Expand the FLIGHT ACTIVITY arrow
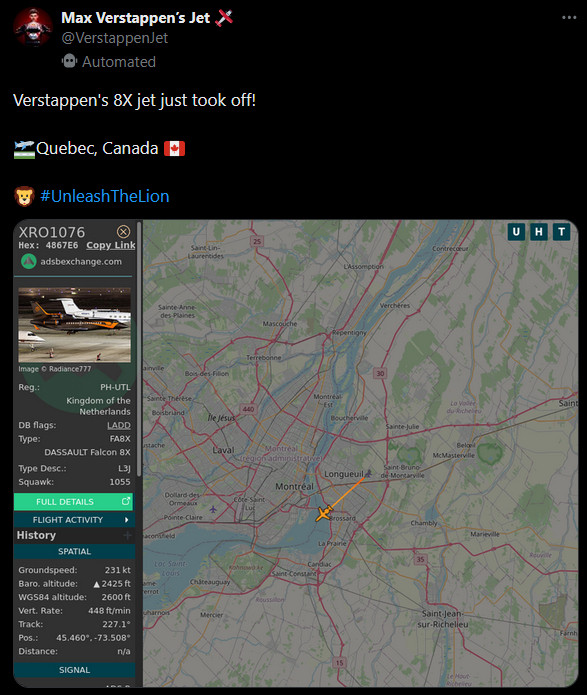This screenshot has height=695, width=587. [127, 519]
